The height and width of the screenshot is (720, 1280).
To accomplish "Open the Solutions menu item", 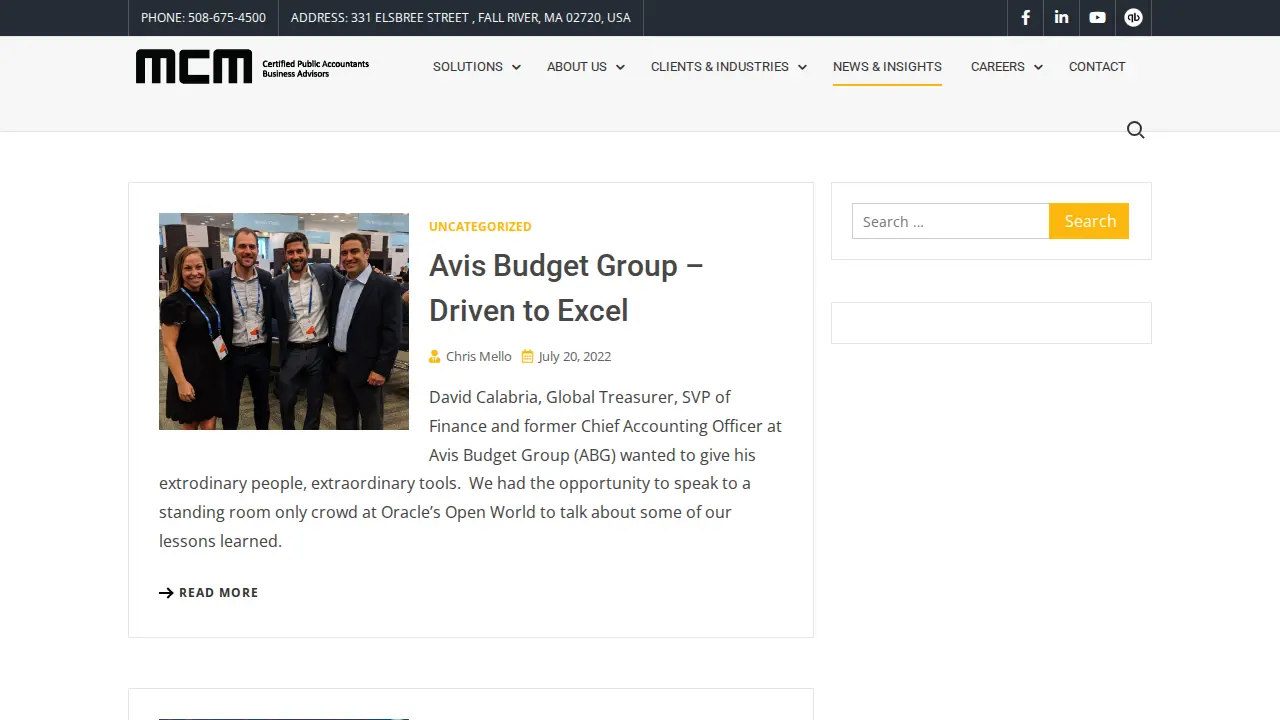I will coord(468,67).
